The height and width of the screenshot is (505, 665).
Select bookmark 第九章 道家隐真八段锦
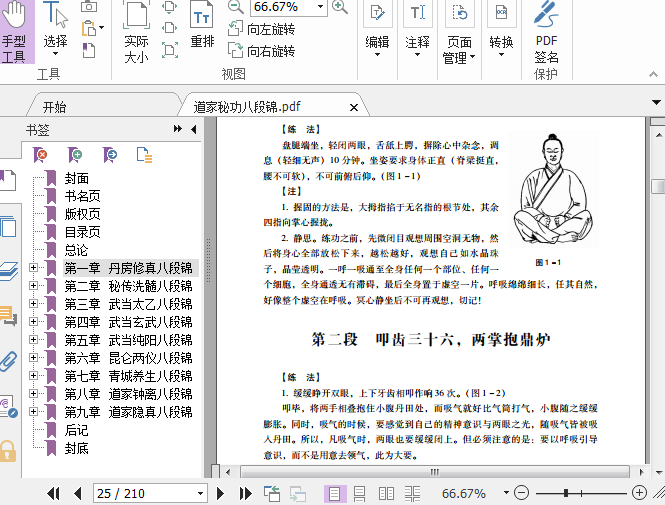coord(129,412)
